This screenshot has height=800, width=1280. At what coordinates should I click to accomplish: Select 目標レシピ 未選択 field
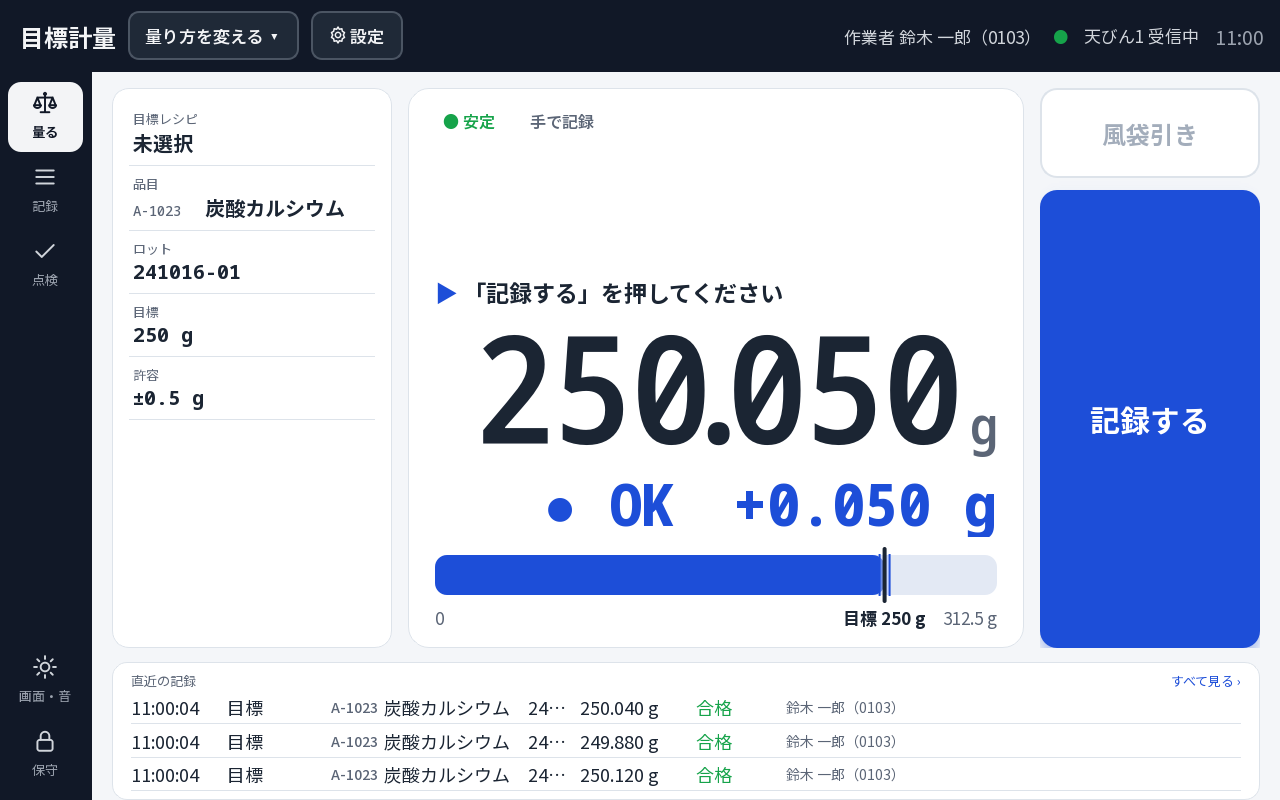[252, 133]
